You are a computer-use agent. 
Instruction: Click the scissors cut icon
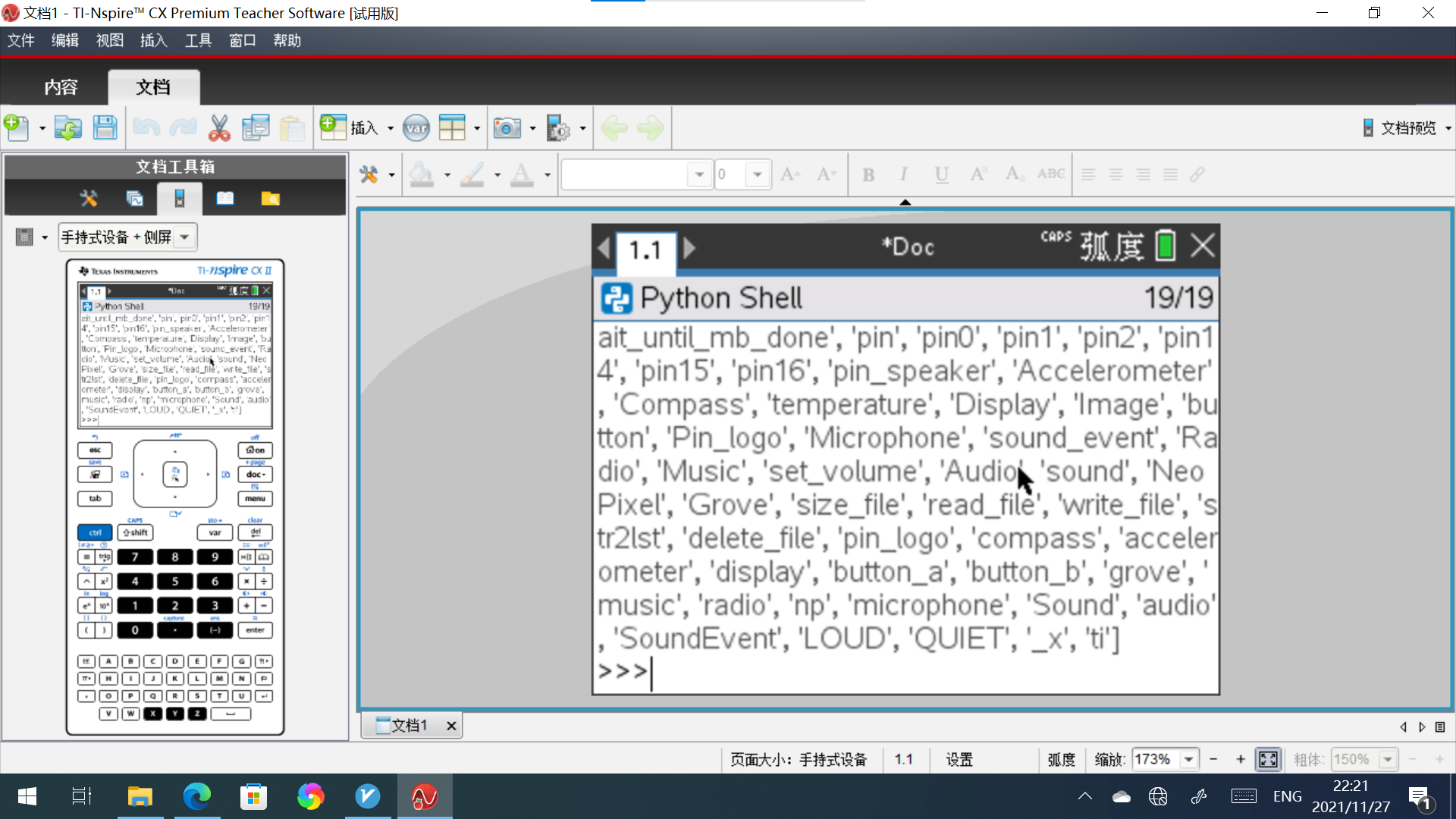coord(219,127)
